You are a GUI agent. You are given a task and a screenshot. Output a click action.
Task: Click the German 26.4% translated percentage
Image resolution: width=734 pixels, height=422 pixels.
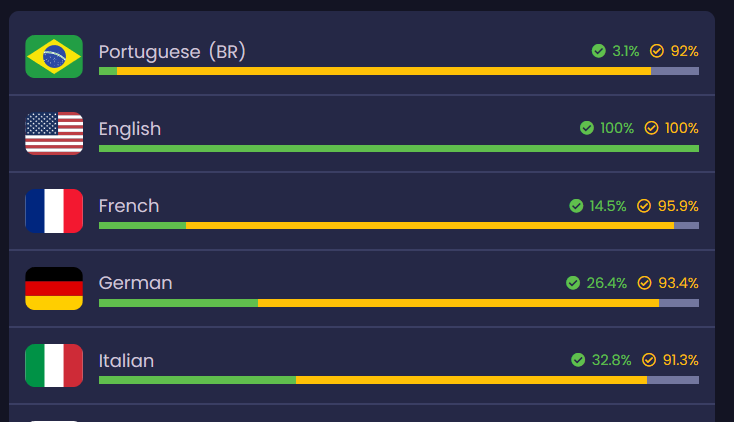606,283
